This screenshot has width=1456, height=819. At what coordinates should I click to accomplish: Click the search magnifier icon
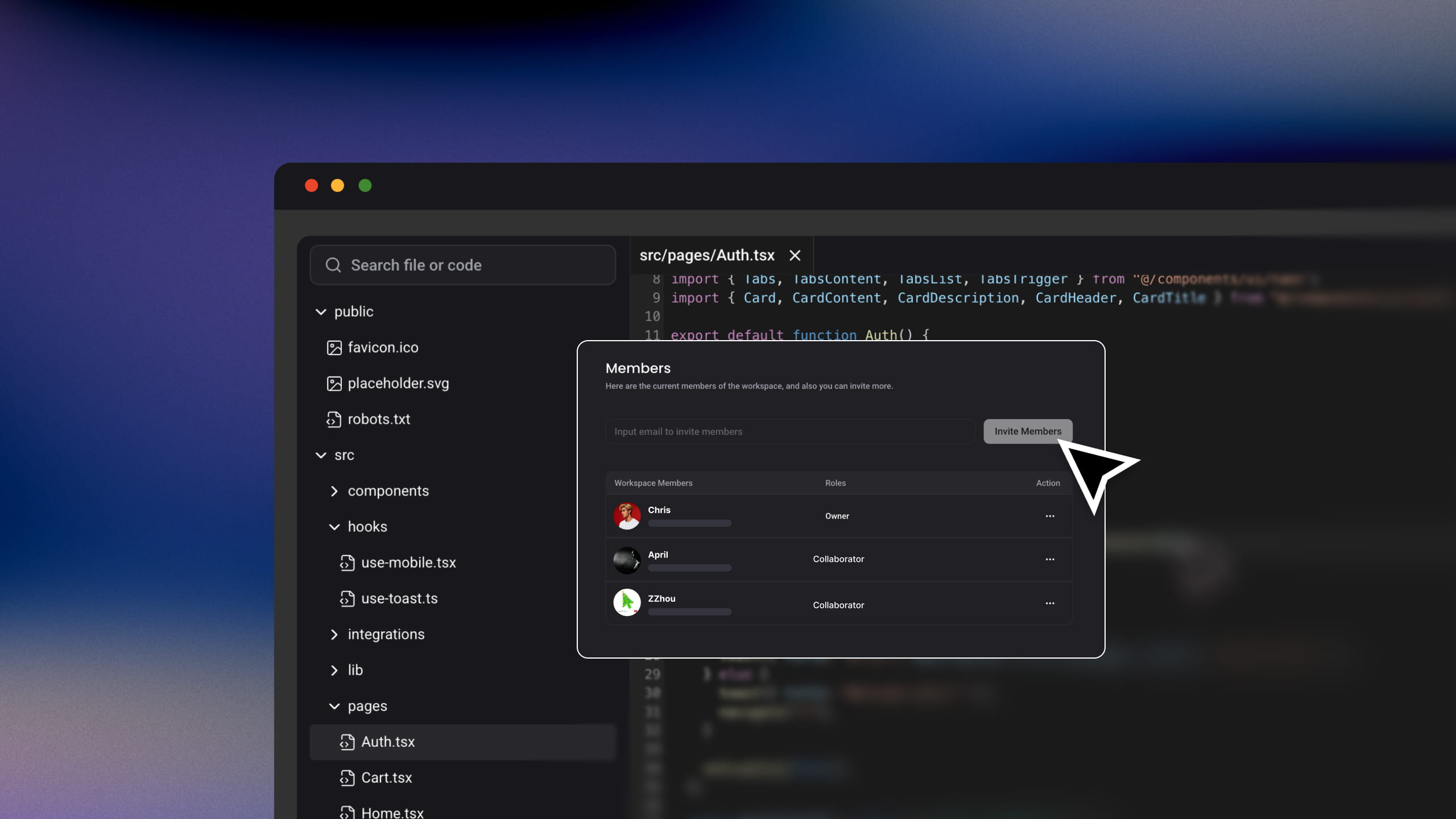point(333,265)
